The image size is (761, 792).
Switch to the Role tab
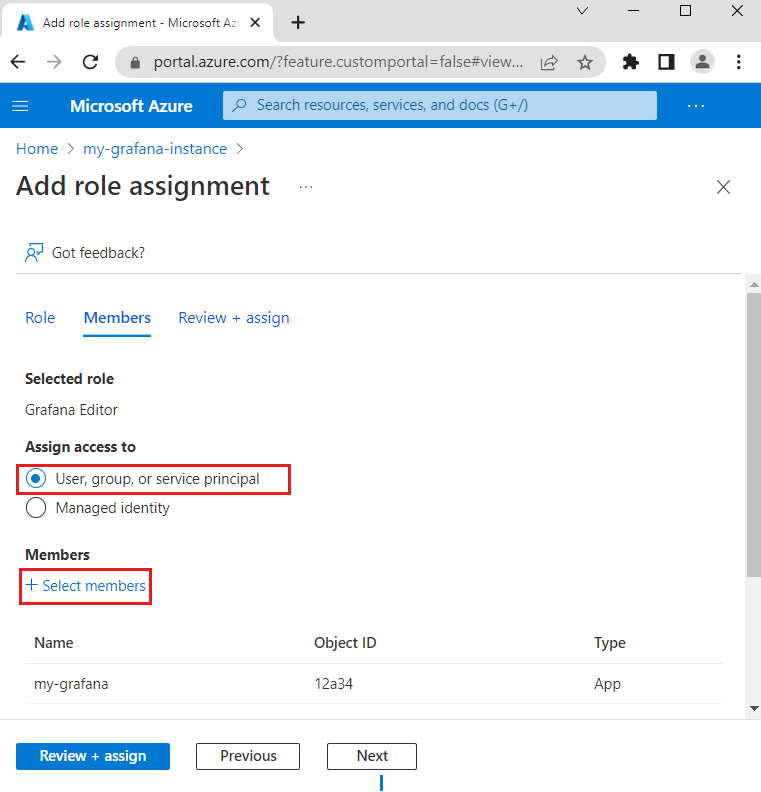pyautogui.click(x=40, y=318)
